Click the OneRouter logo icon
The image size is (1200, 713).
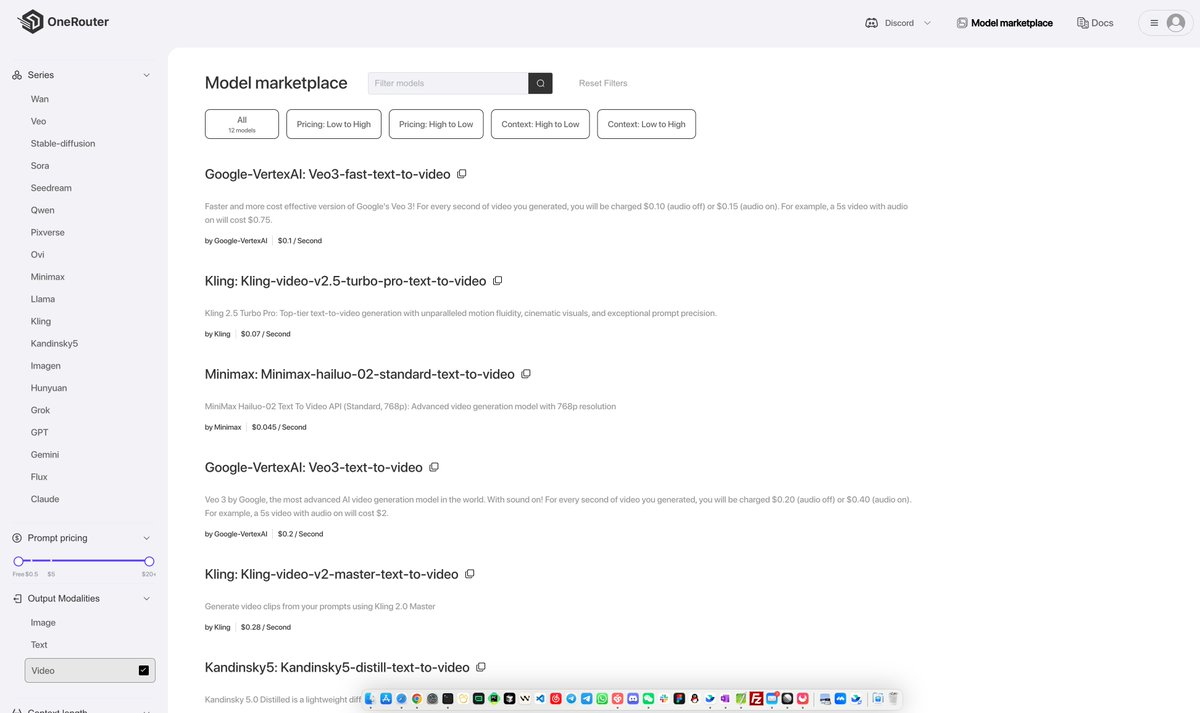32,22
